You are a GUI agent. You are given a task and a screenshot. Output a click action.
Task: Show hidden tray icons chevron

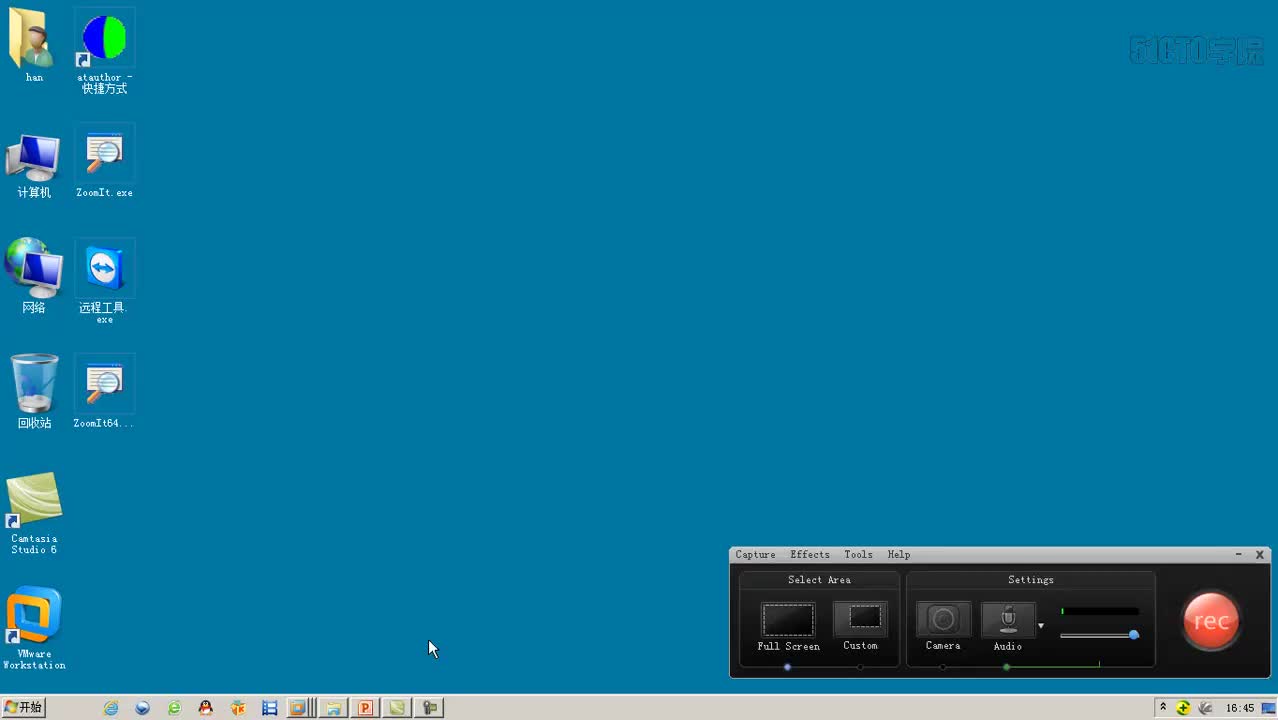(x=1163, y=707)
